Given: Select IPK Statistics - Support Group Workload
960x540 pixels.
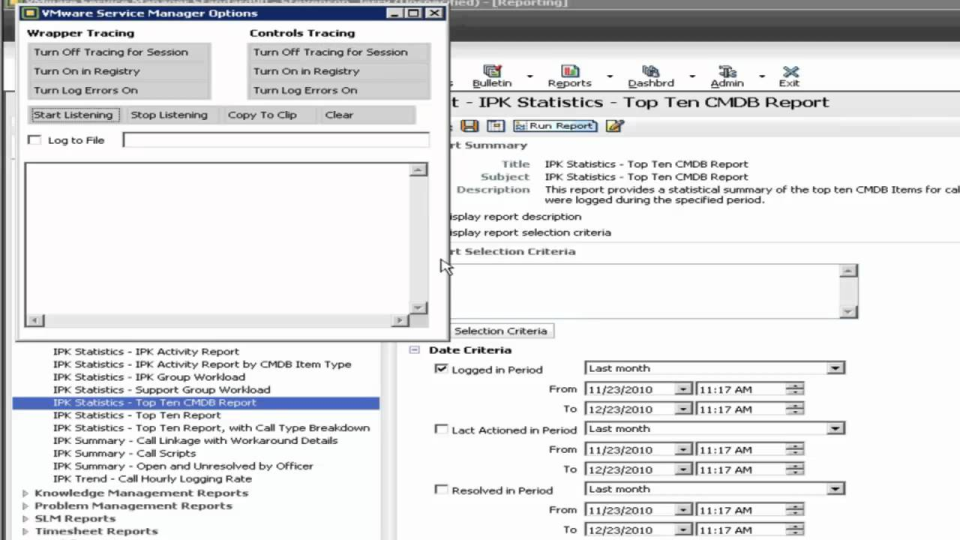Looking at the screenshot, I should pyautogui.click(x=161, y=389).
